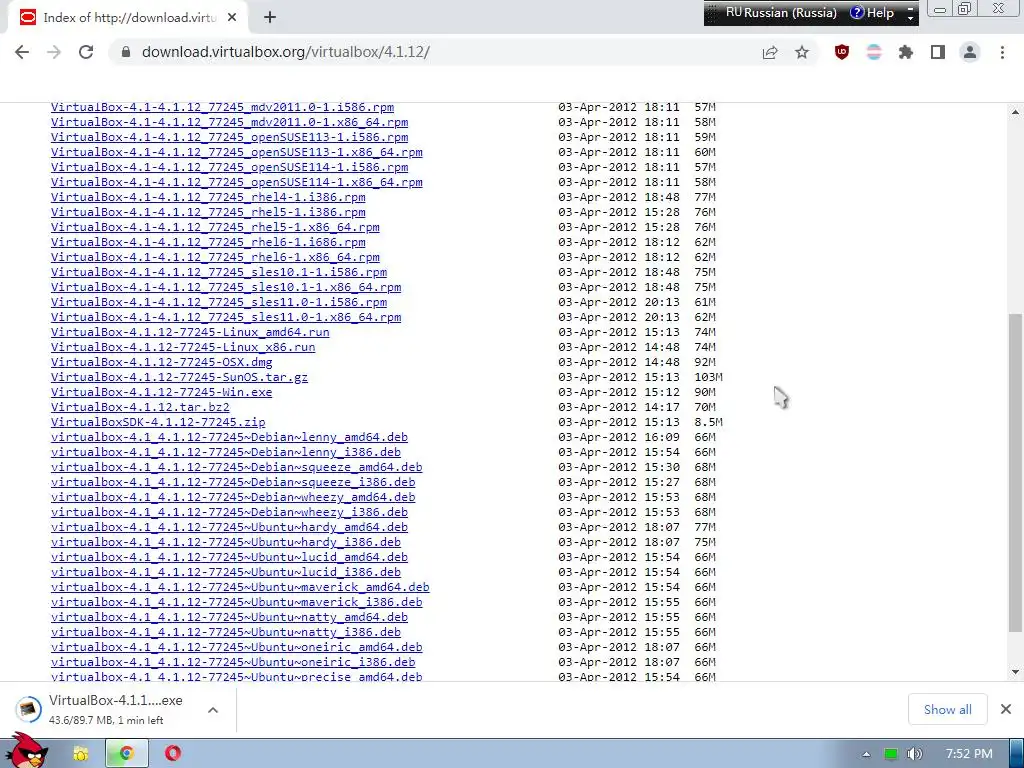Download VirtualBox-4.1.12-77245-Linux_x86.run
The width and height of the screenshot is (1024, 768).
183,347
